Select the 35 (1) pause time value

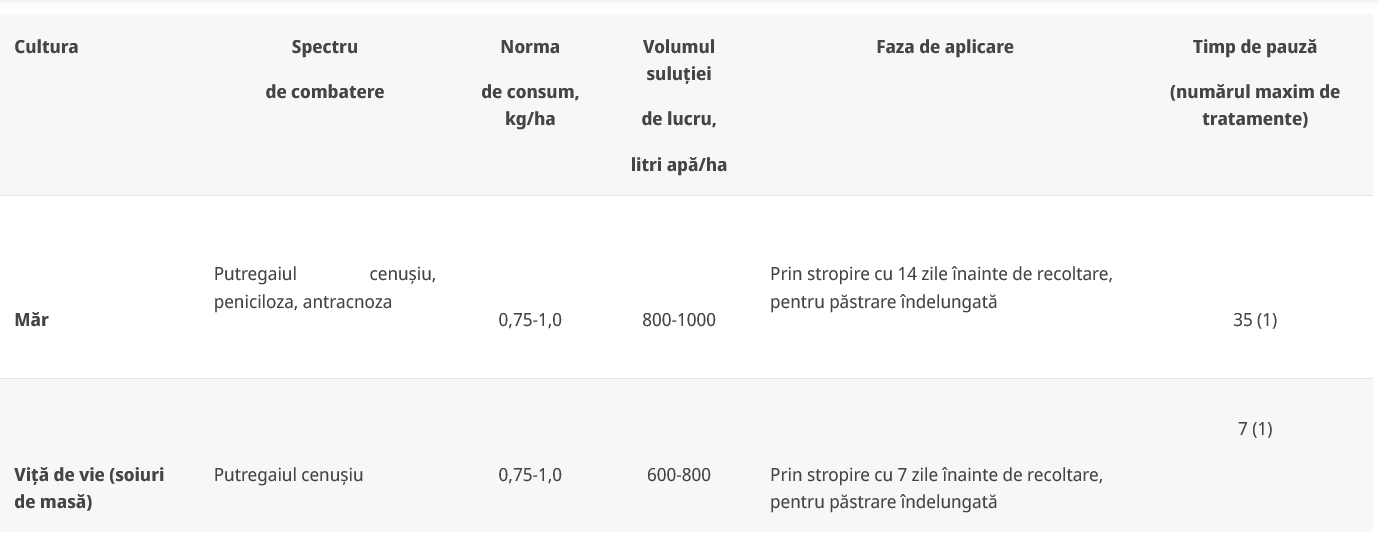(1255, 321)
